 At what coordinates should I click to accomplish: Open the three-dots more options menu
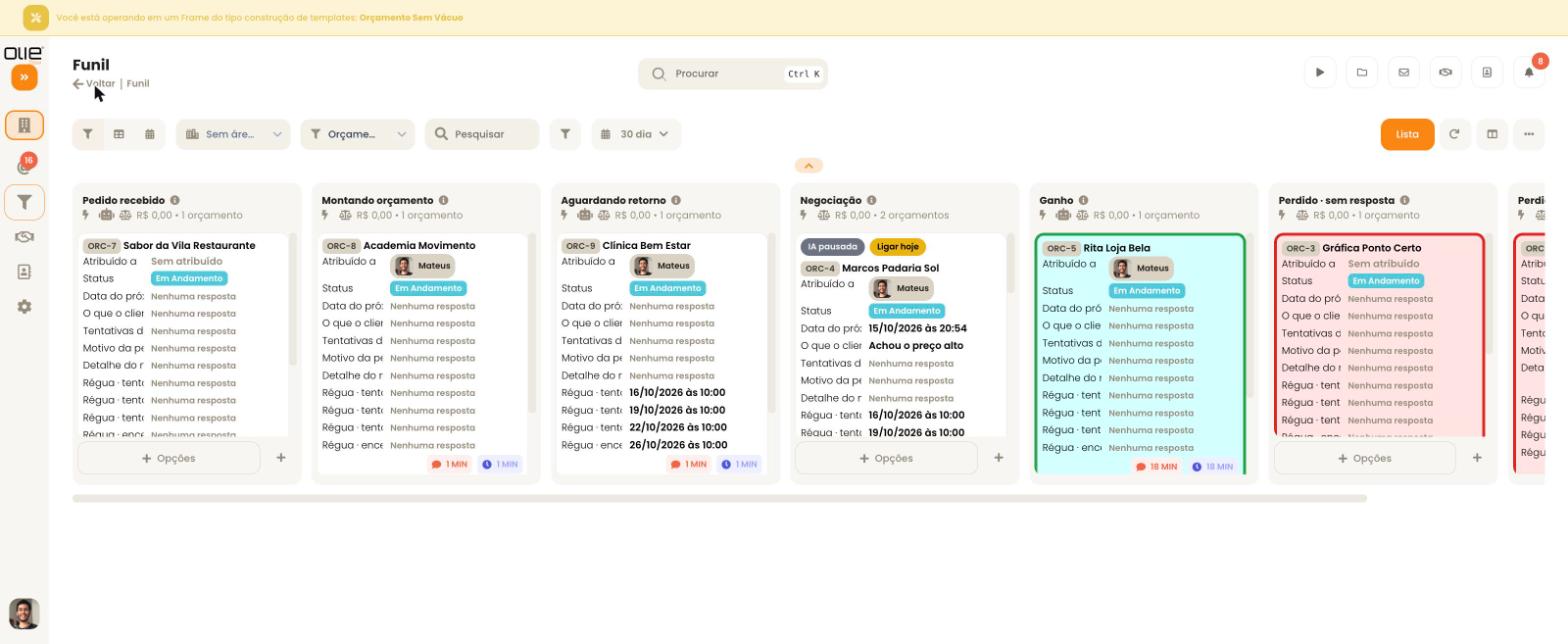tap(1529, 134)
